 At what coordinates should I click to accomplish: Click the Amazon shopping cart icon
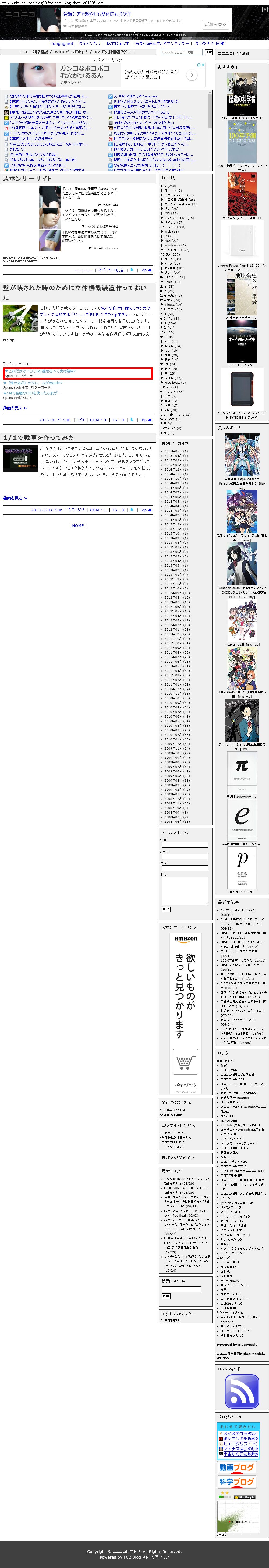coord(185,1063)
